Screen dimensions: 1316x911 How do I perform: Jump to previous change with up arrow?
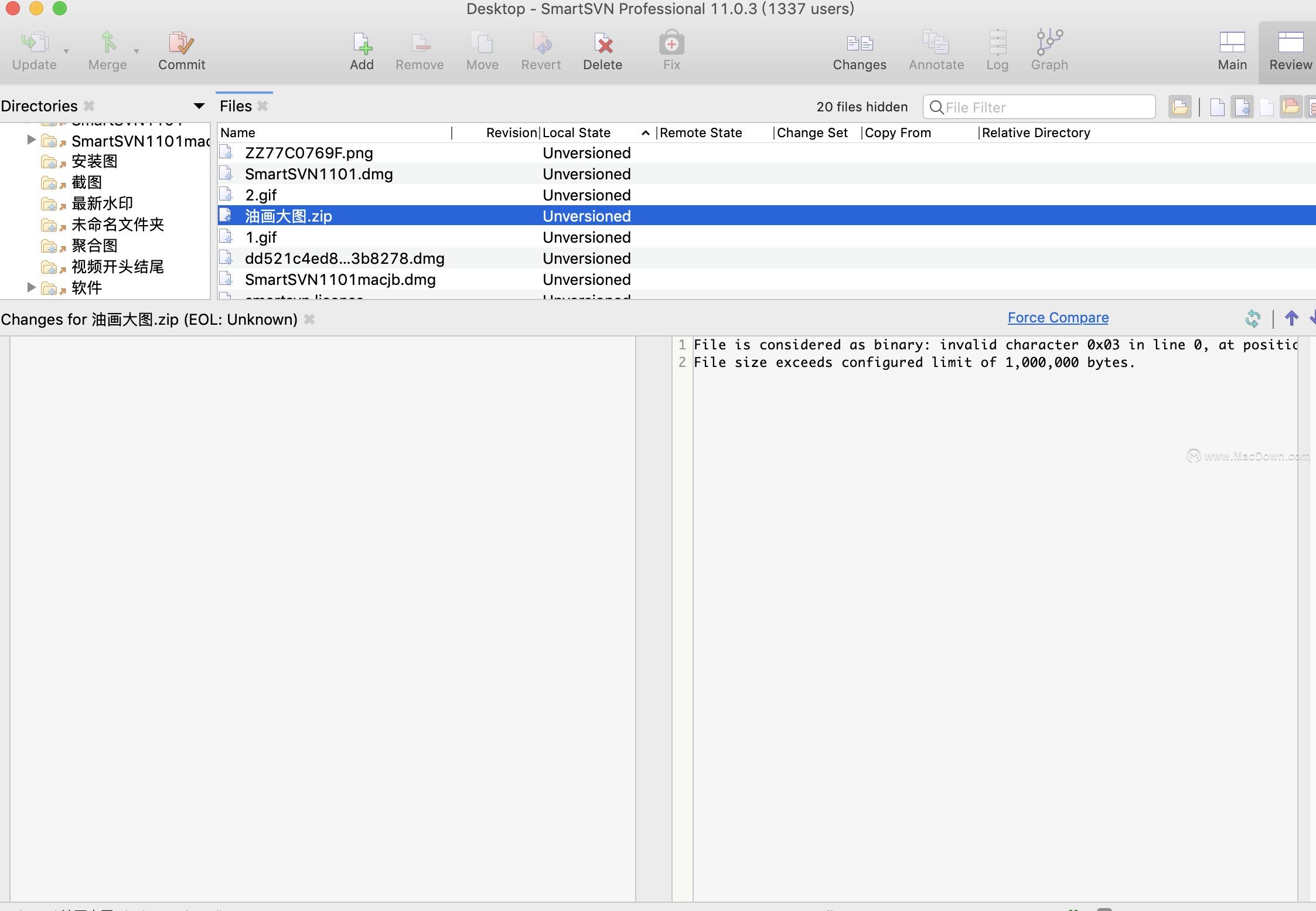(x=1291, y=318)
